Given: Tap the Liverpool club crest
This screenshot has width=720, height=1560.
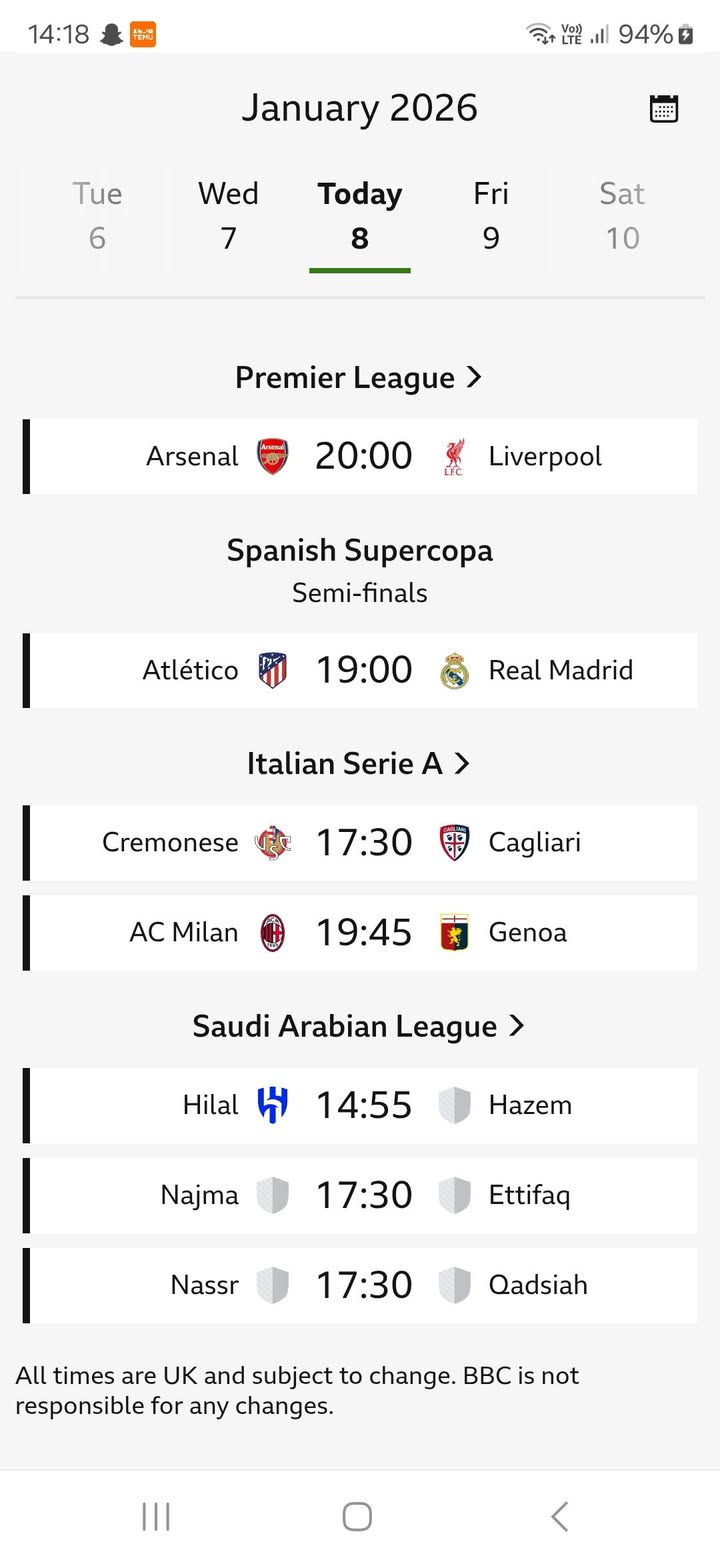Looking at the screenshot, I should tap(454, 457).
